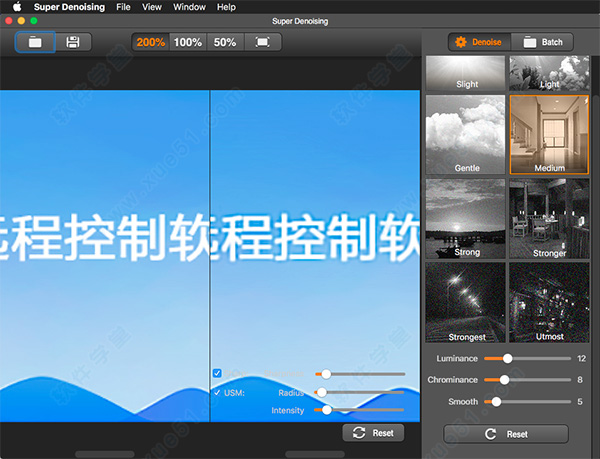Image resolution: width=600 pixels, height=459 pixels.
Task: Pick the Strongest preset thumbnail
Action: [x=465, y=302]
